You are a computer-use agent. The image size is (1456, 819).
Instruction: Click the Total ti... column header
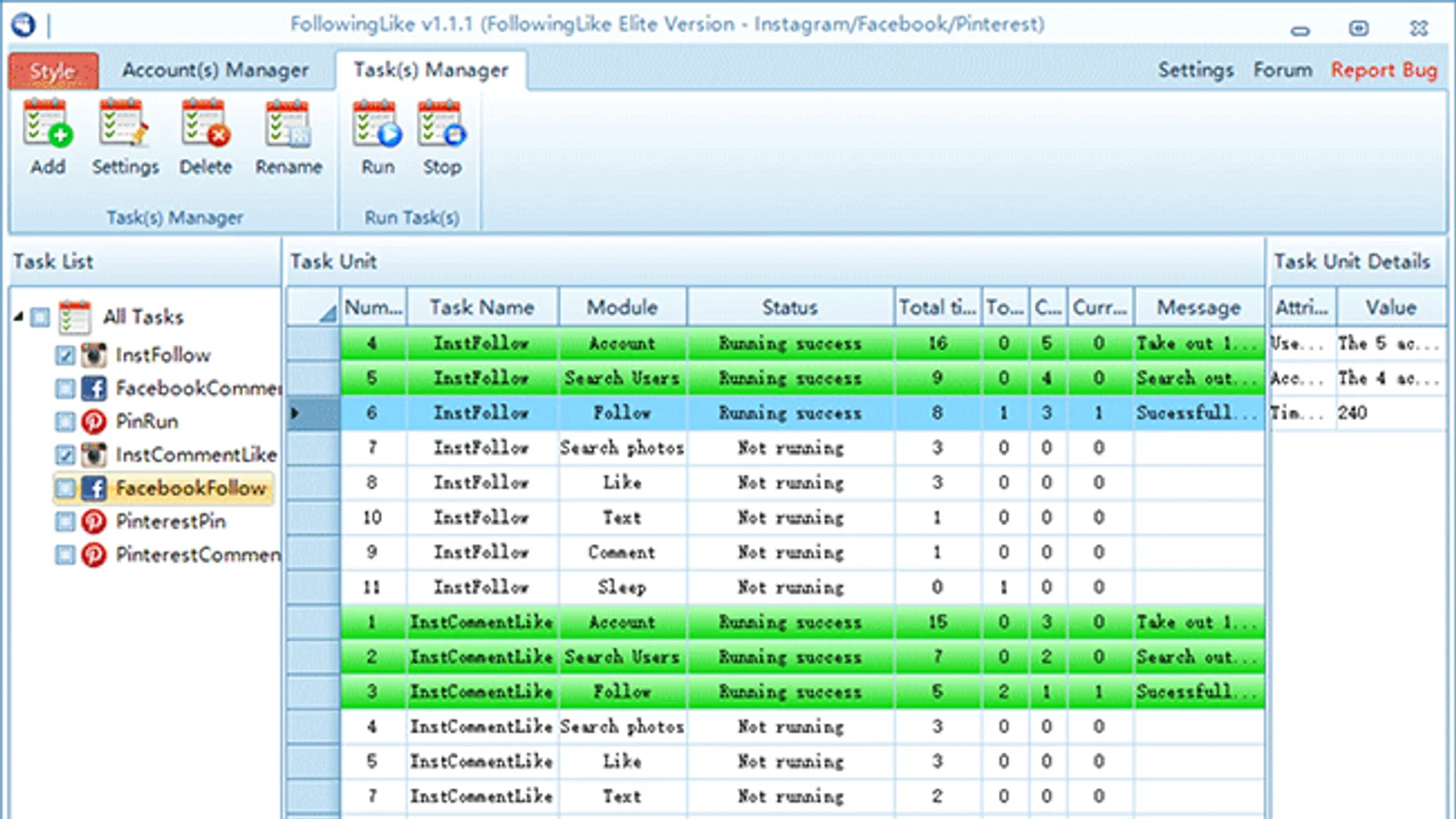(937, 308)
